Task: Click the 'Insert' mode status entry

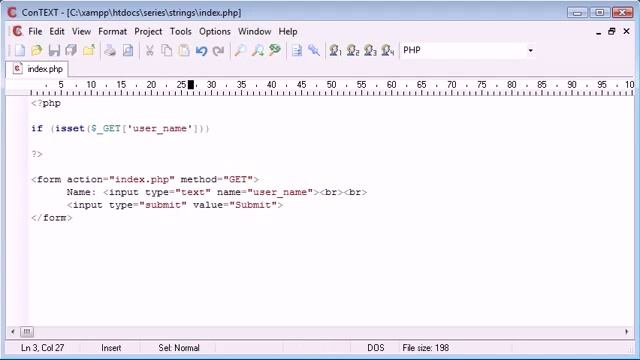Action: (111, 348)
